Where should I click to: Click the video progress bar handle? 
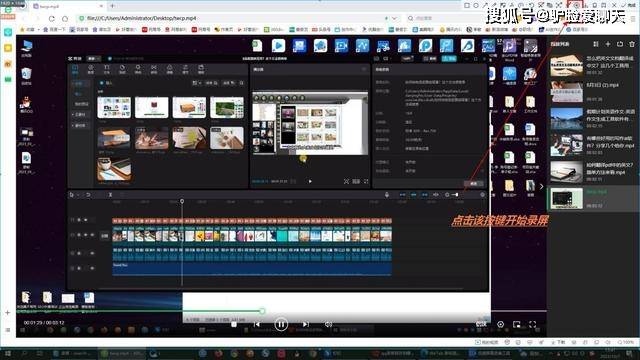pyautogui.click(x=262, y=311)
